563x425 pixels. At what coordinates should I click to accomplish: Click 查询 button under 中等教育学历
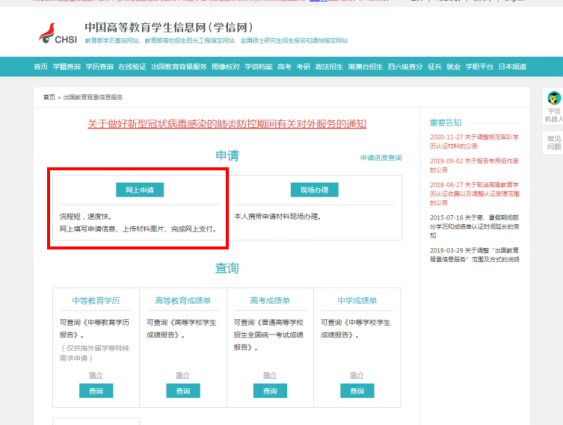tap(96, 391)
